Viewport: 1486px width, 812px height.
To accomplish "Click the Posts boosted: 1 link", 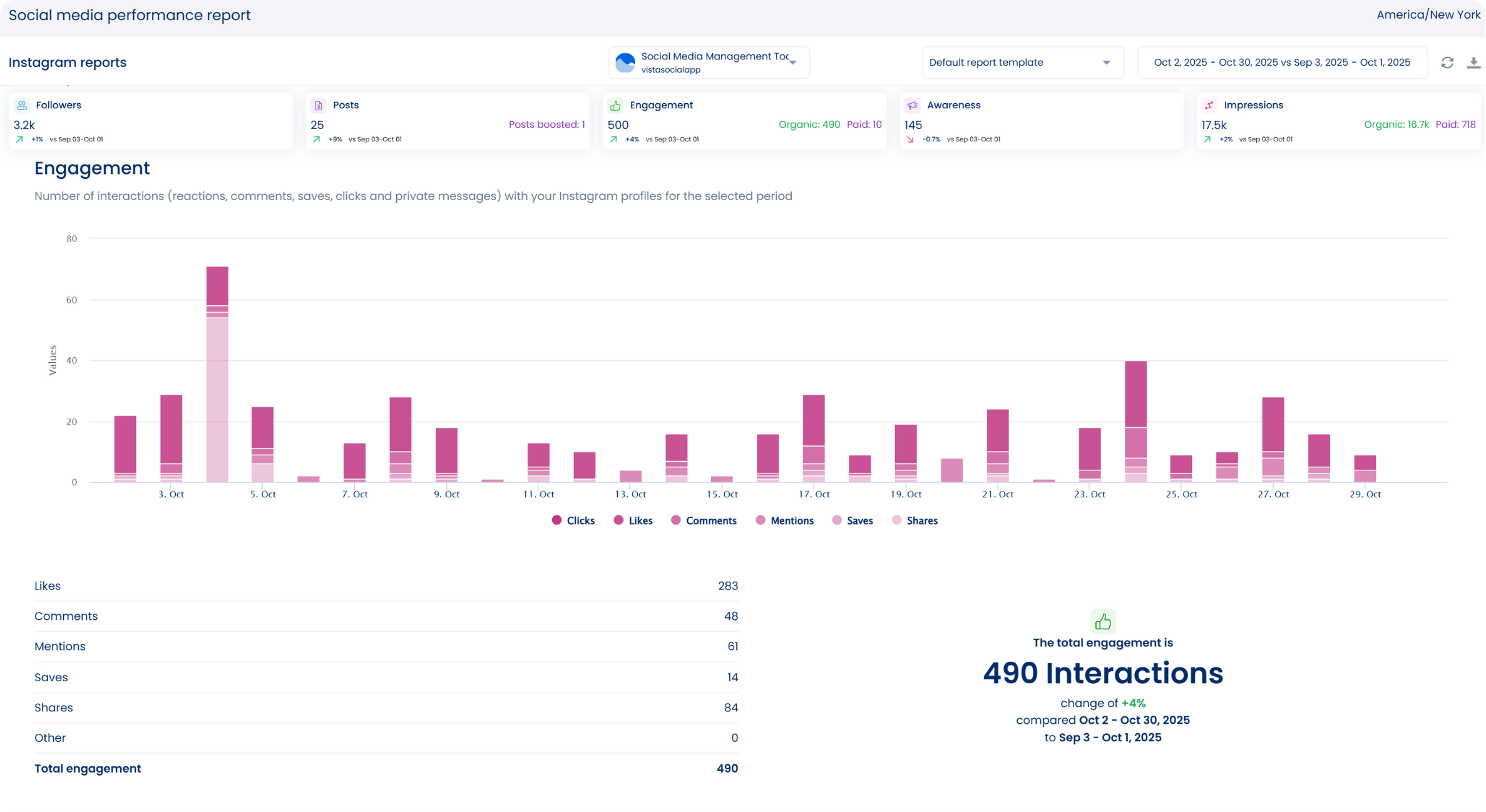I will [x=546, y=124].
